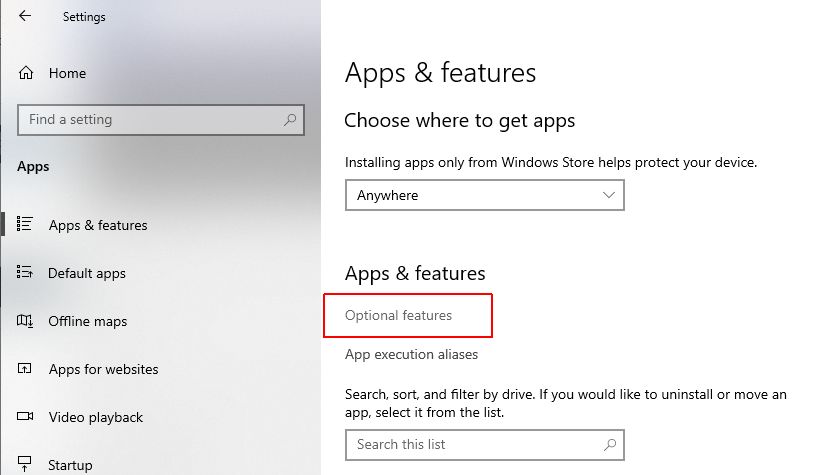
Task: Open Default apps section
Action: 87,273
